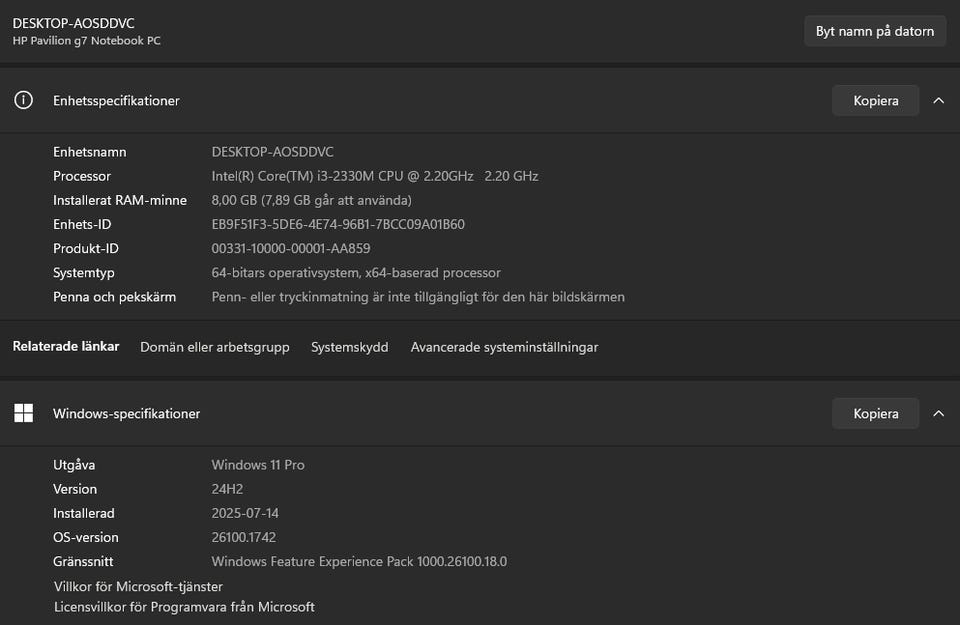This screenshot has height=625, width=960.
Task: Click the info icon beside Enhetsspecifikationer
Action: coord(23,100)
